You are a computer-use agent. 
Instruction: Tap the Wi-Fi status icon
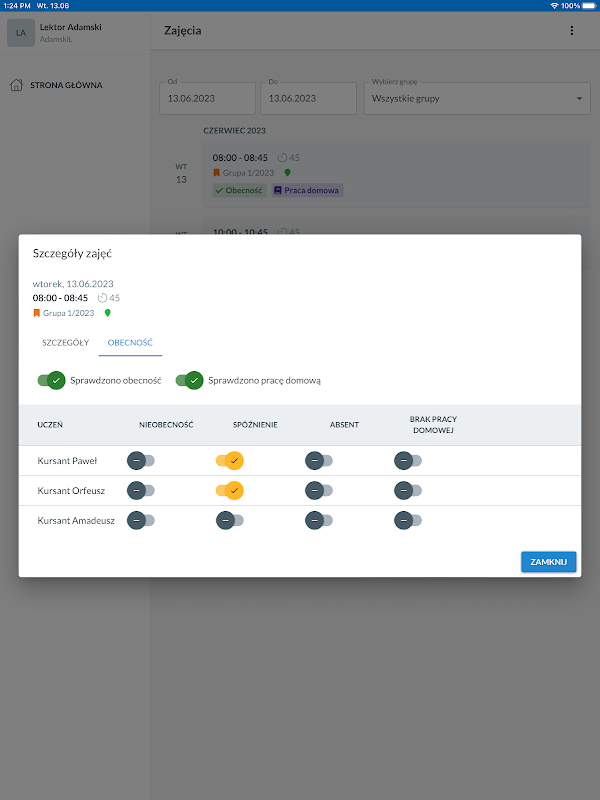(554, 6)
